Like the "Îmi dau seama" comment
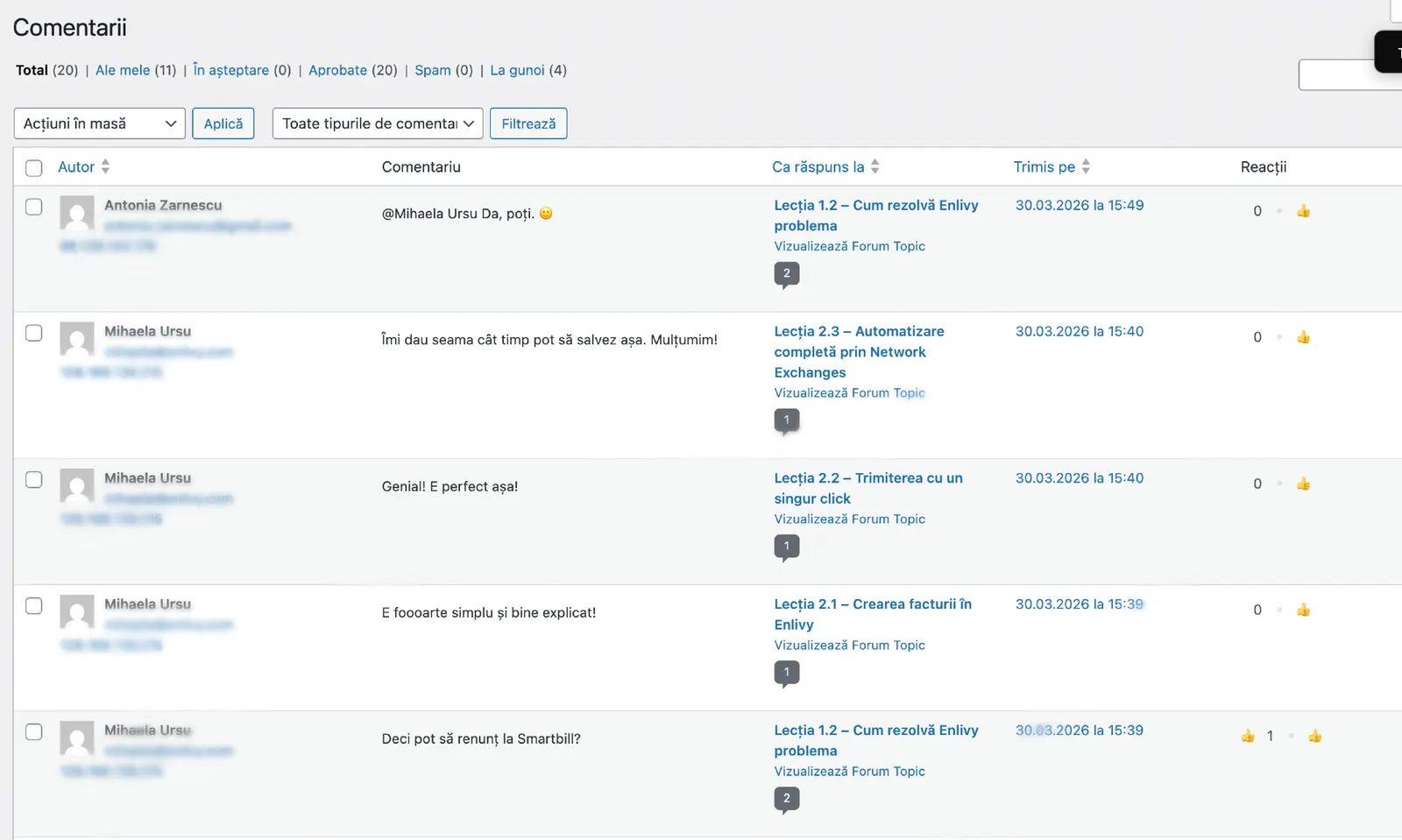This screenshot has height=840, width=1402. click(x=1303, y=337)
